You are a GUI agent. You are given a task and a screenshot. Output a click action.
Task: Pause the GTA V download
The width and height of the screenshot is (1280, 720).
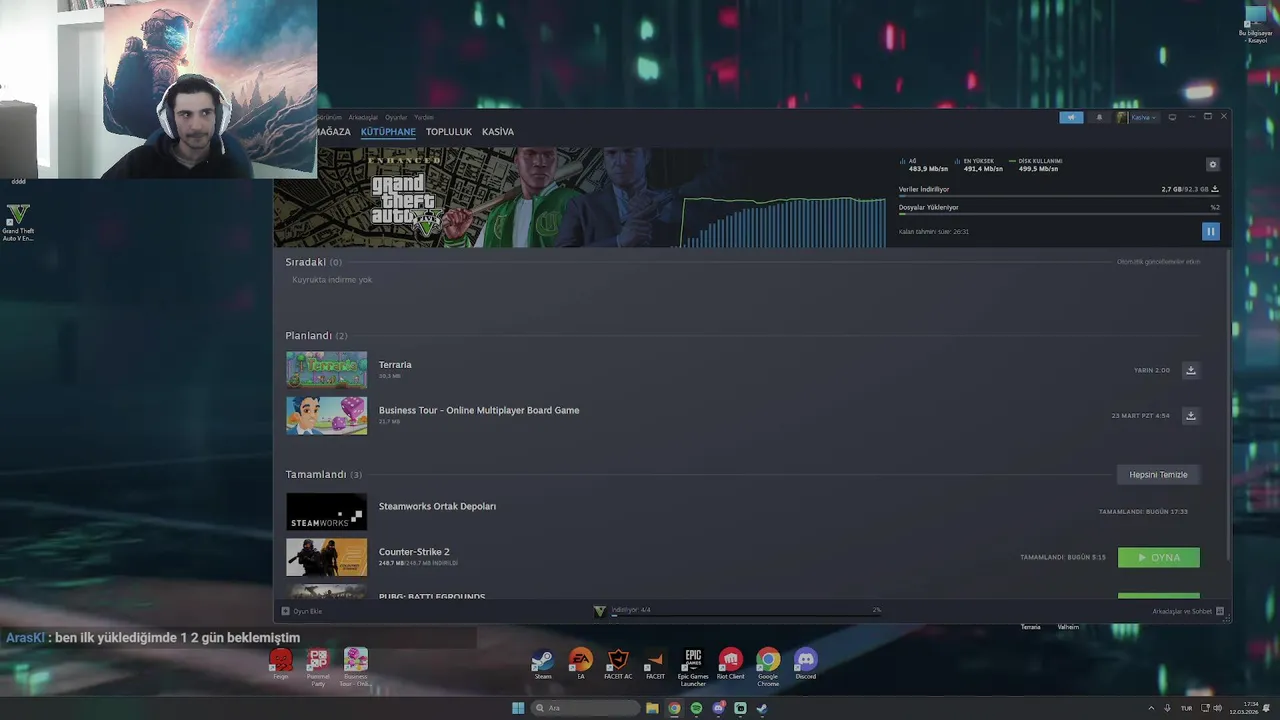click(x=1210, y=231)
